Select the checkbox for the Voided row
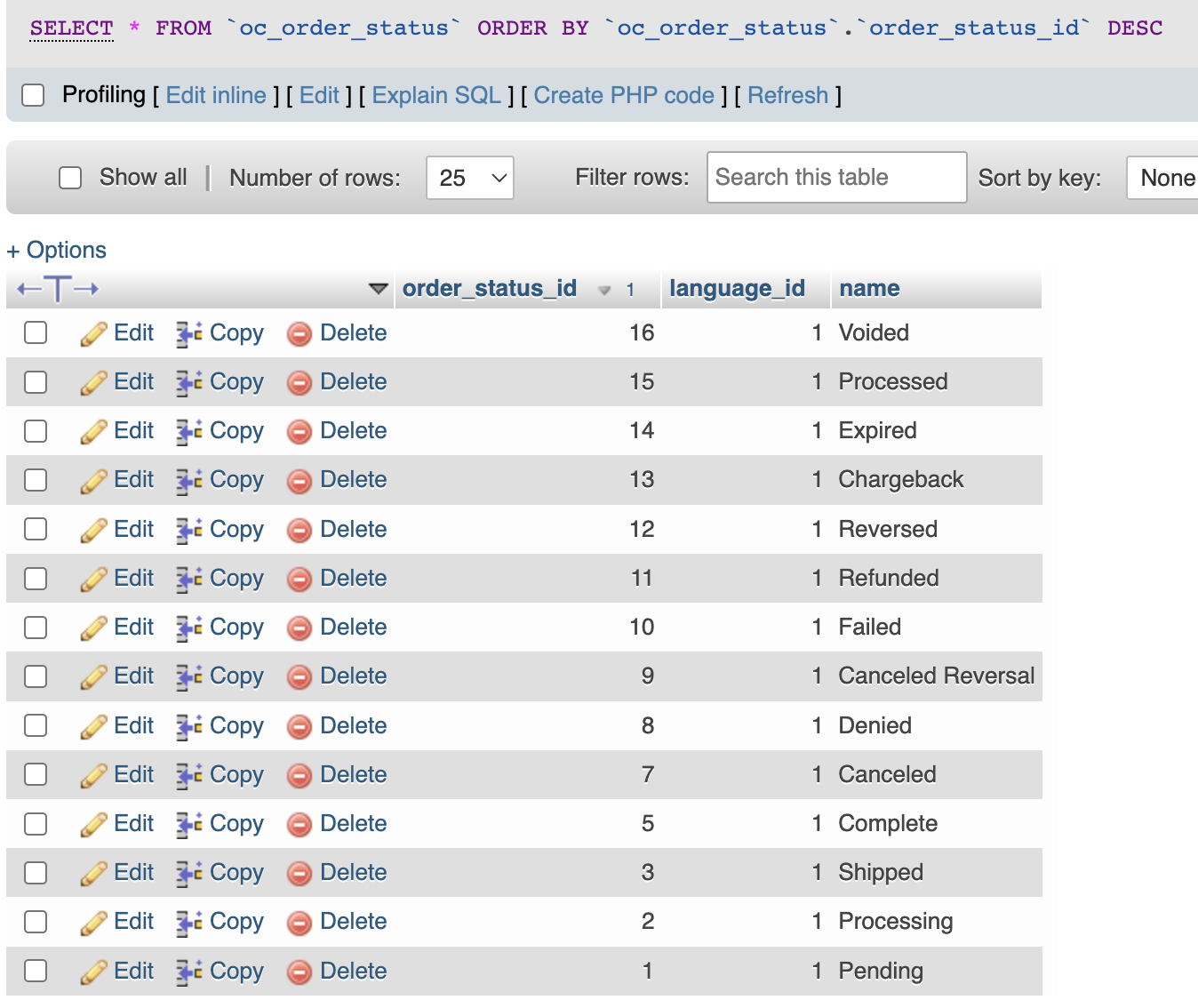The width and height of the screenshot is (1198, 1008). coord(36,332)
